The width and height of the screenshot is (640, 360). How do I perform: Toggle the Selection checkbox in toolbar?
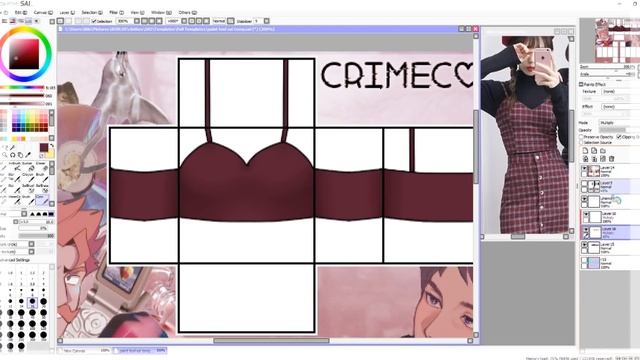94,21
